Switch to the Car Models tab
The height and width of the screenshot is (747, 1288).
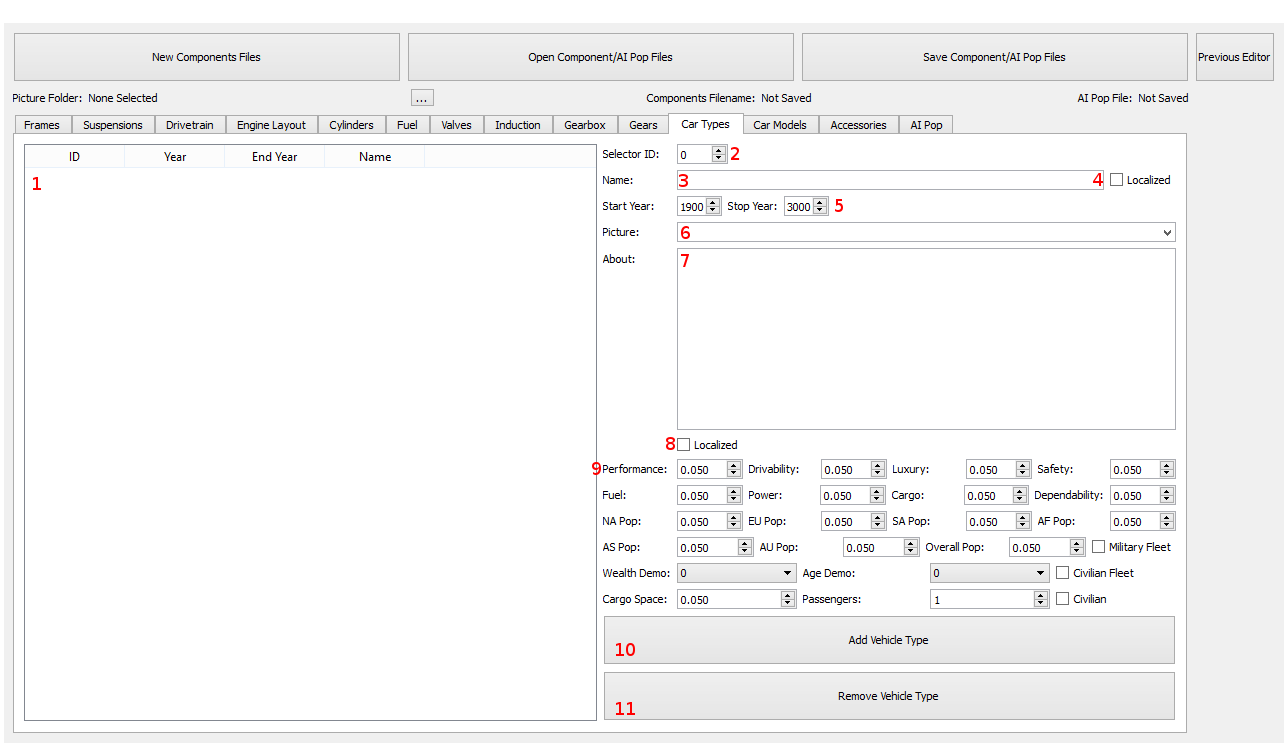780,125
